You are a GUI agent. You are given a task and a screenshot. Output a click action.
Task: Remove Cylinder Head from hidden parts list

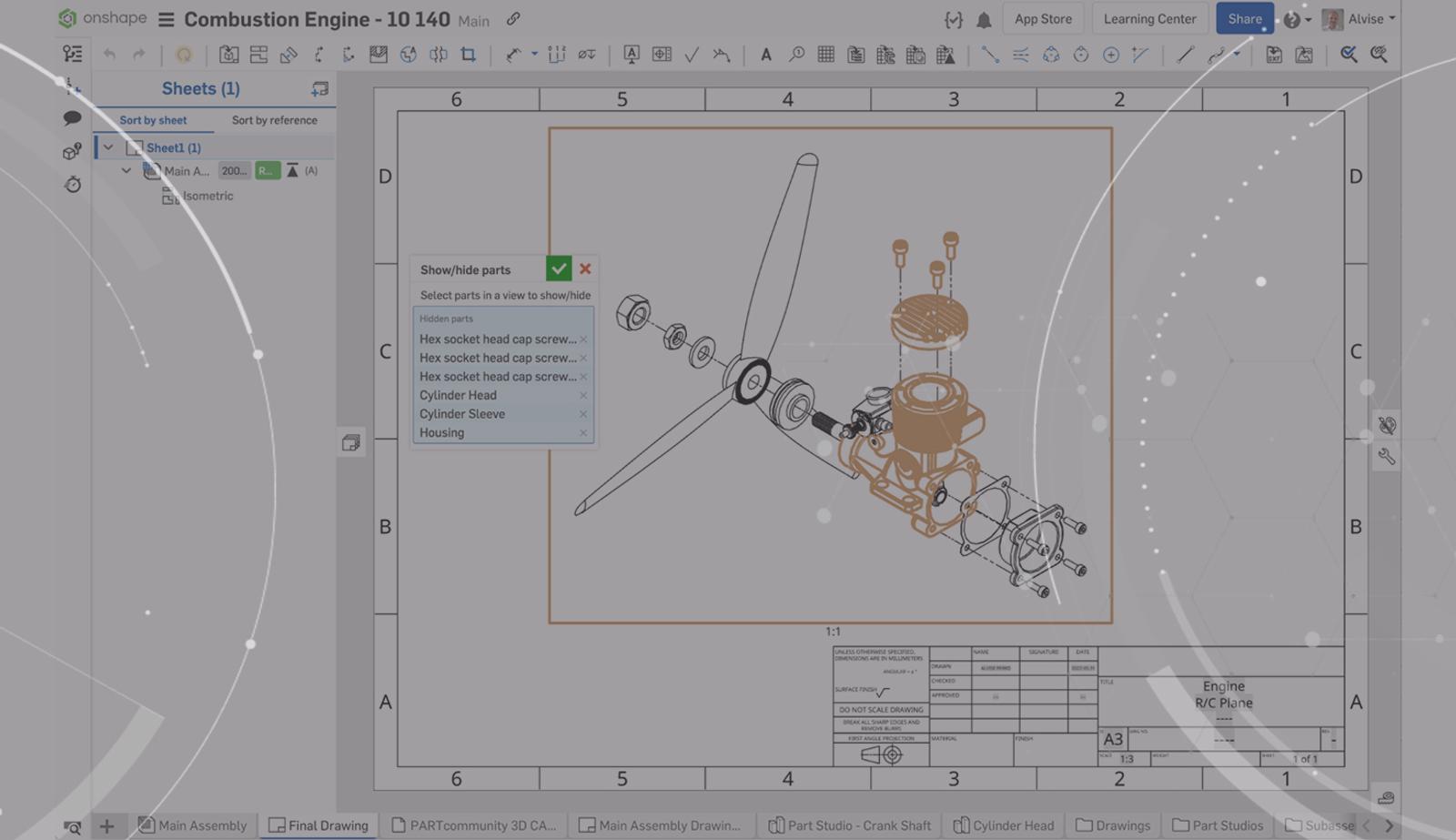583,396
